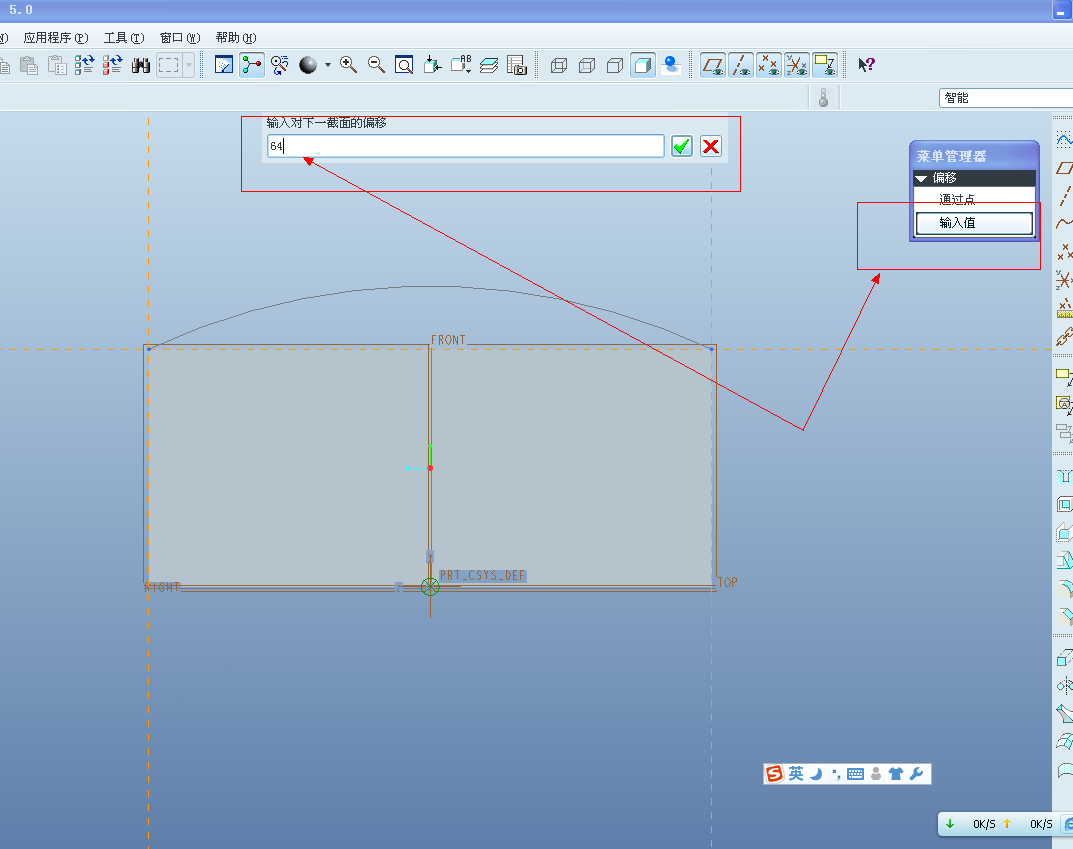Open the 工具 menu
The height and width of the screenshot is (849, 1073).
coord(124,38)
